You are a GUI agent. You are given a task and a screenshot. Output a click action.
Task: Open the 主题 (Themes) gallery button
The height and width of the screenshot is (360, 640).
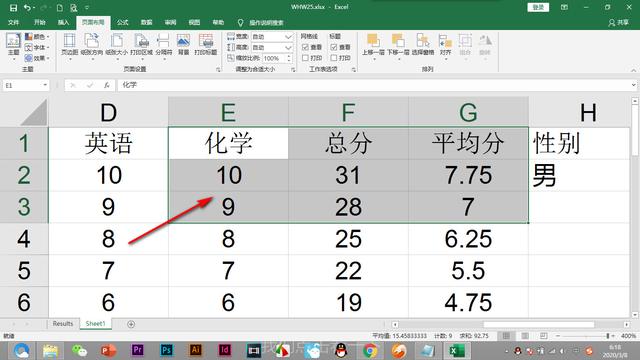pos(13,46)
